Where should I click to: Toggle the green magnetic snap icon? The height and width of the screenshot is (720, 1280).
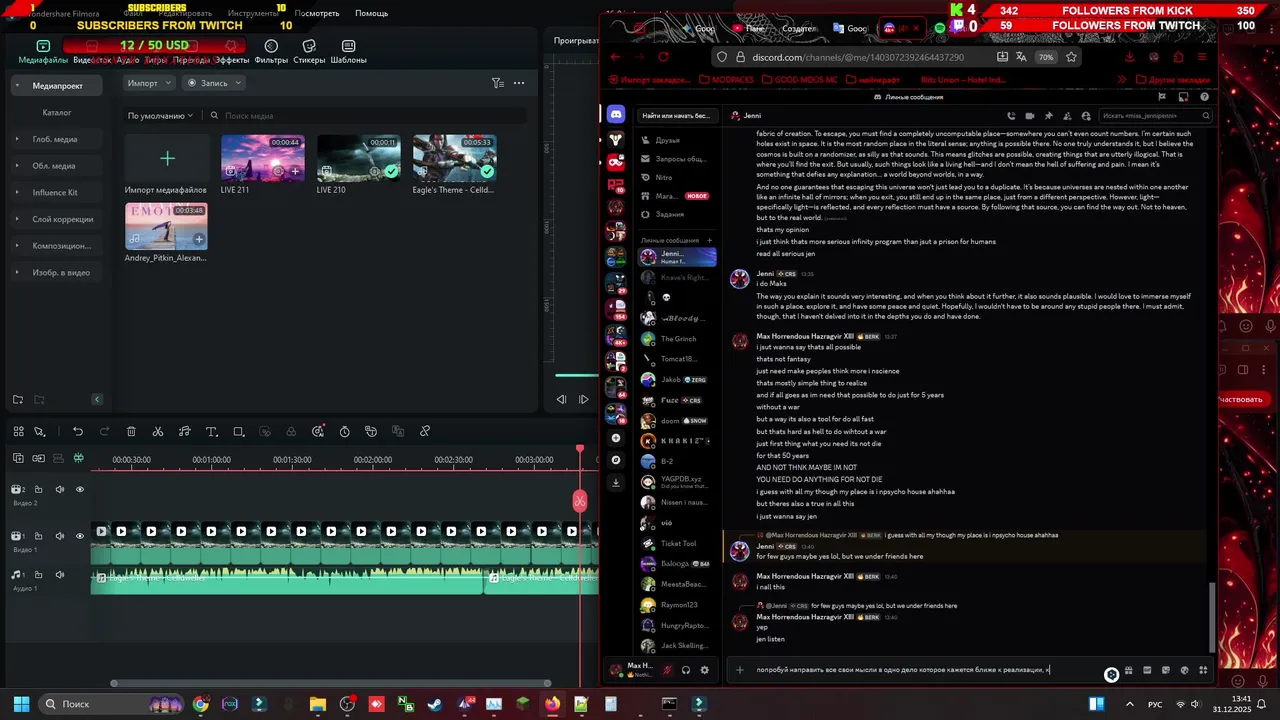(x=79, y=459)
